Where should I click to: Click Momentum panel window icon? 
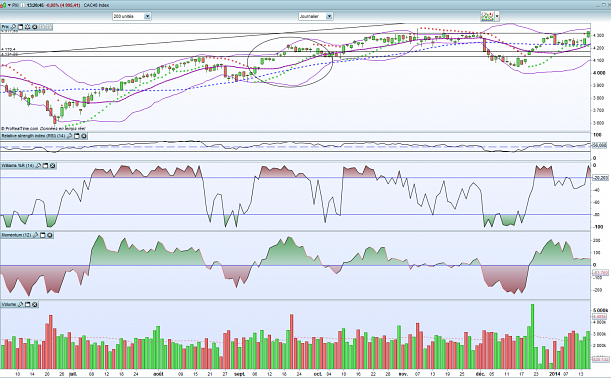tap(42, 235)
